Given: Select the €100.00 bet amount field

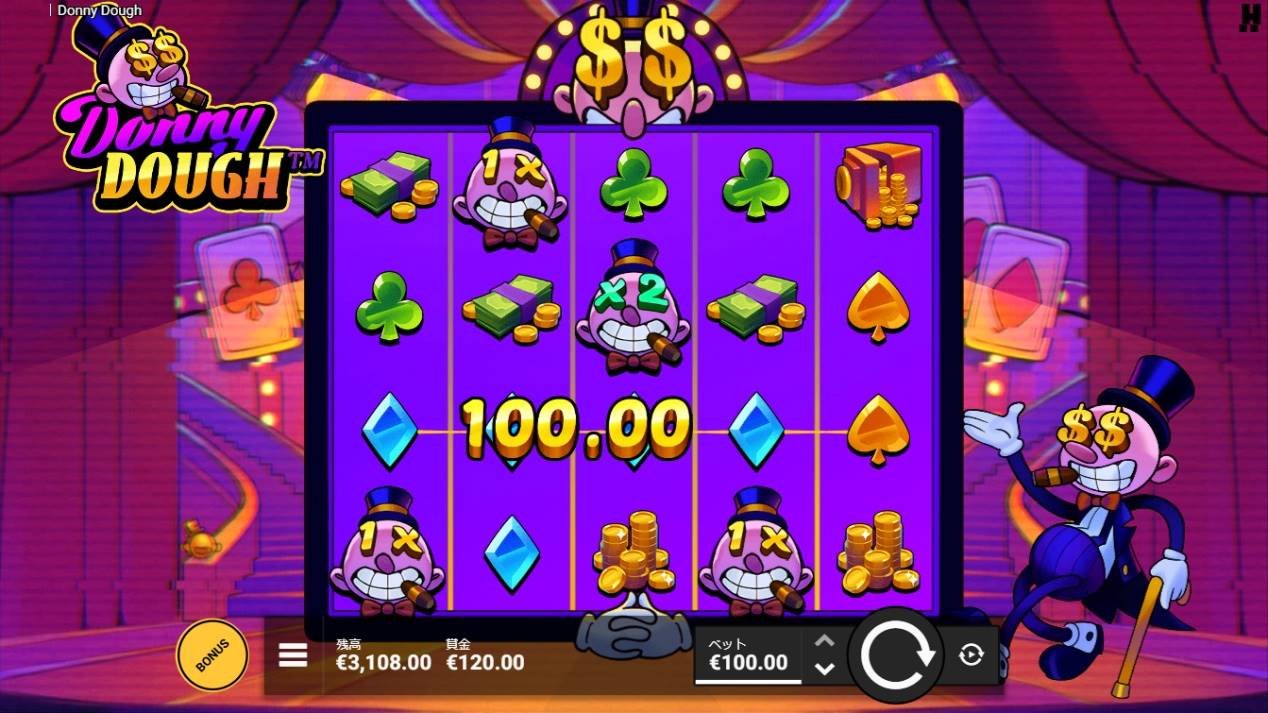Looking at the screenshot, I should pos(748,655).
